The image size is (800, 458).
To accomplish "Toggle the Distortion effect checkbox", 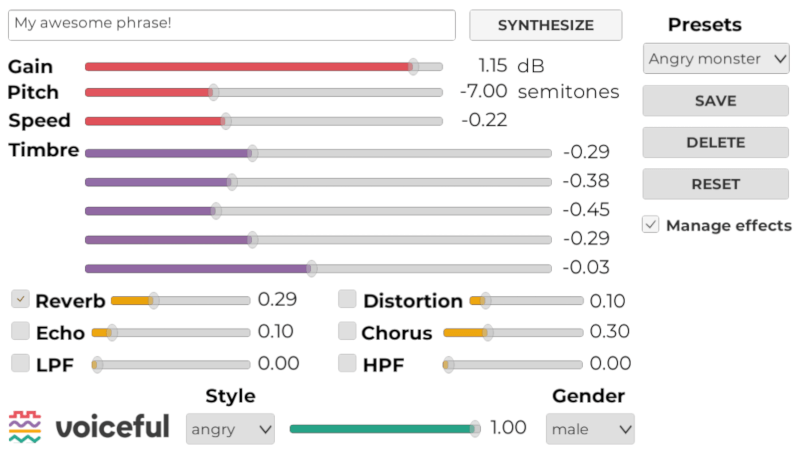I will tap(347, 299).
